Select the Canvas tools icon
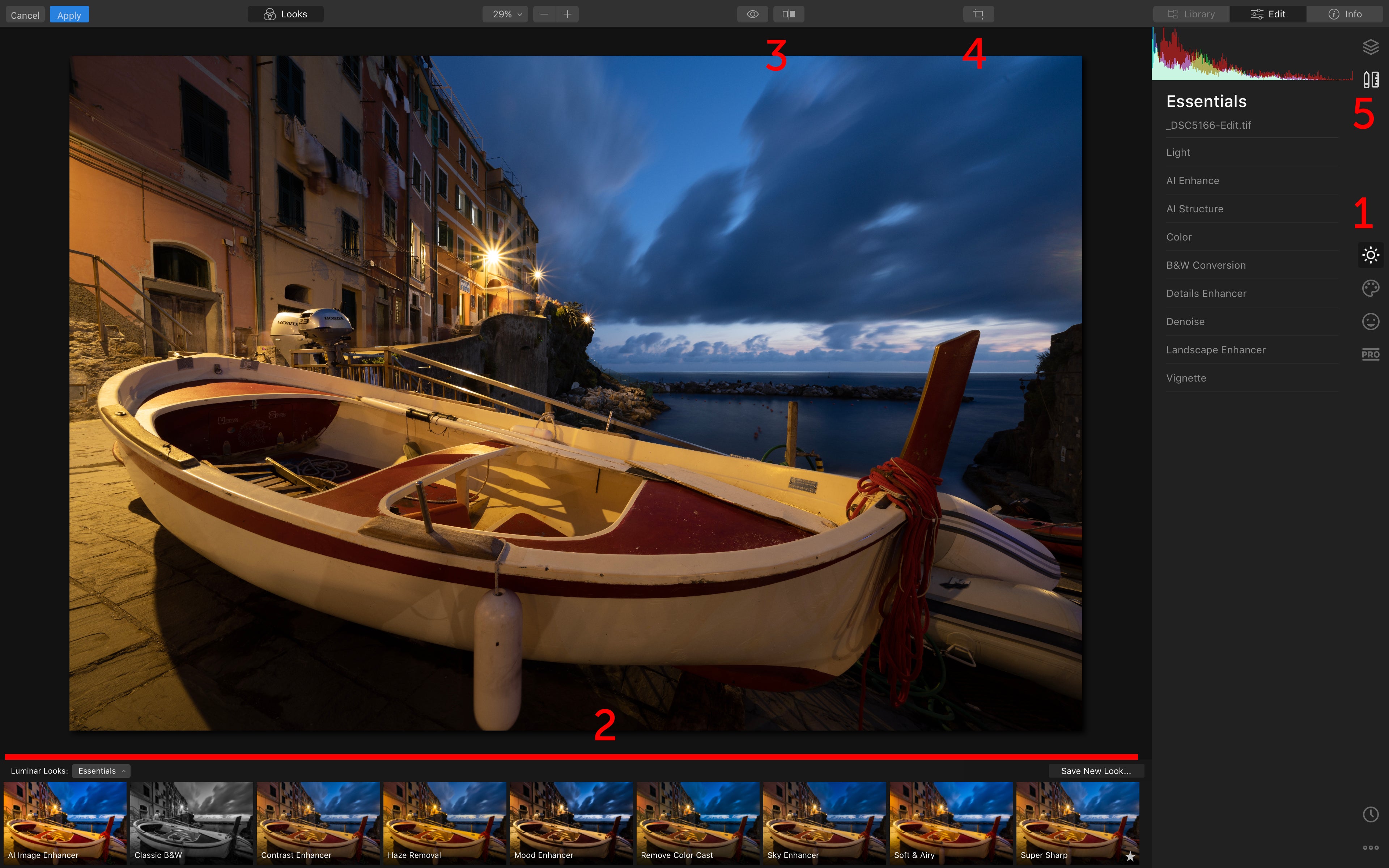 point(1371,78)
